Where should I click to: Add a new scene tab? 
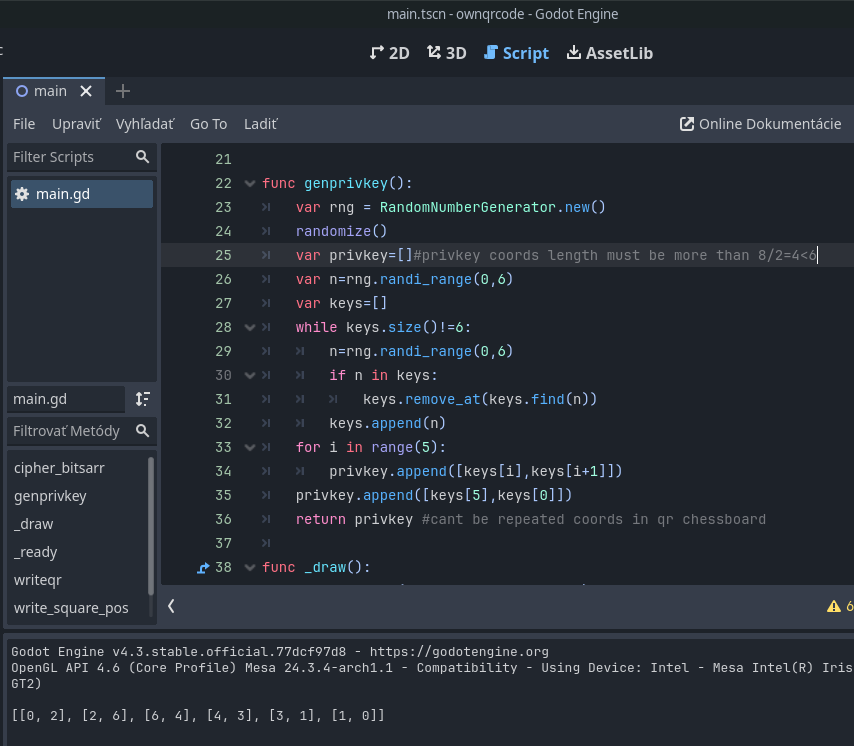click(x=123, y=91)
